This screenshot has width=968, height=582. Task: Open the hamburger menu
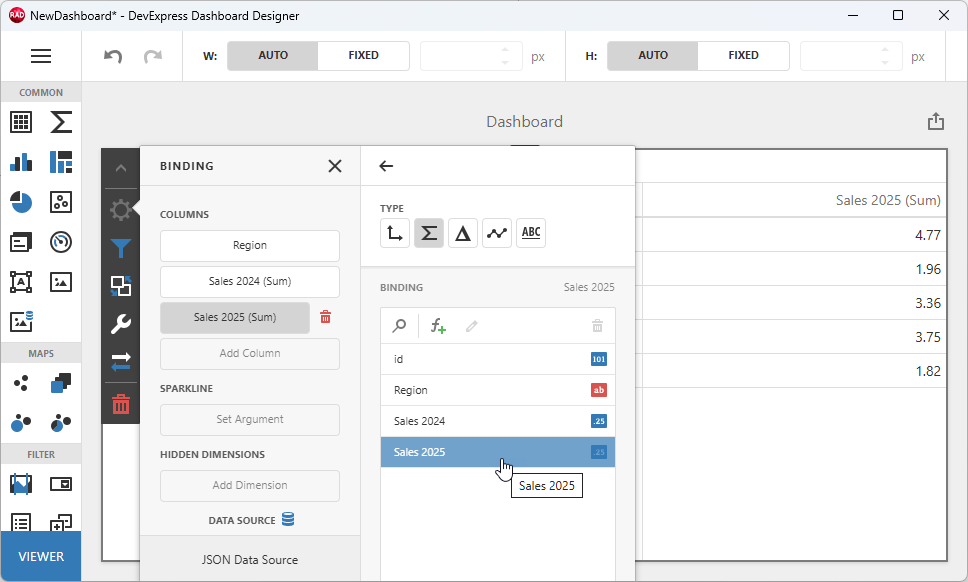pos(41,56)
